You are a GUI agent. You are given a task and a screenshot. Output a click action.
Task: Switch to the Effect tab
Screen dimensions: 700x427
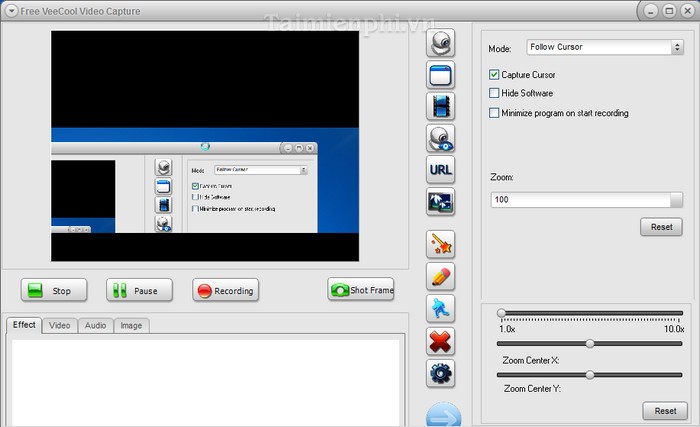tap(24, 325)
